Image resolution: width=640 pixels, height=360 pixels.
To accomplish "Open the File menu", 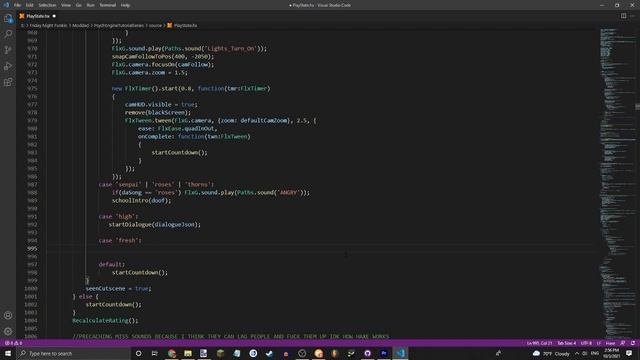I will pos(17,5).
